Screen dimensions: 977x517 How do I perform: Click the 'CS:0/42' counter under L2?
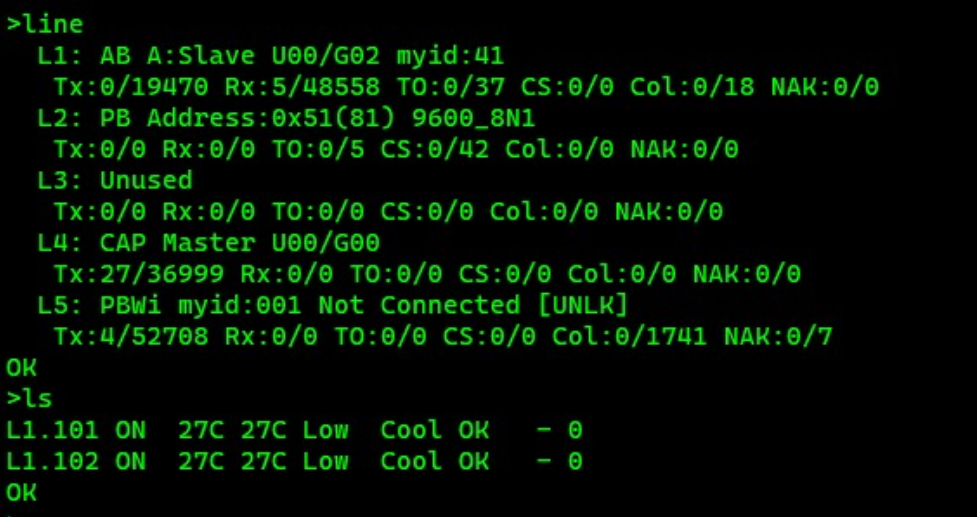434,150
